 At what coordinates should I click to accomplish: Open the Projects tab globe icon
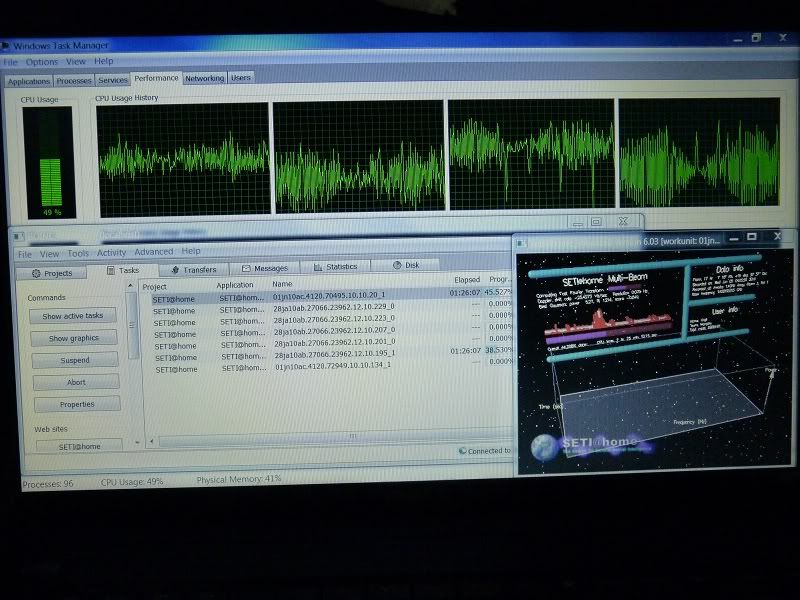tap(37, 272)
